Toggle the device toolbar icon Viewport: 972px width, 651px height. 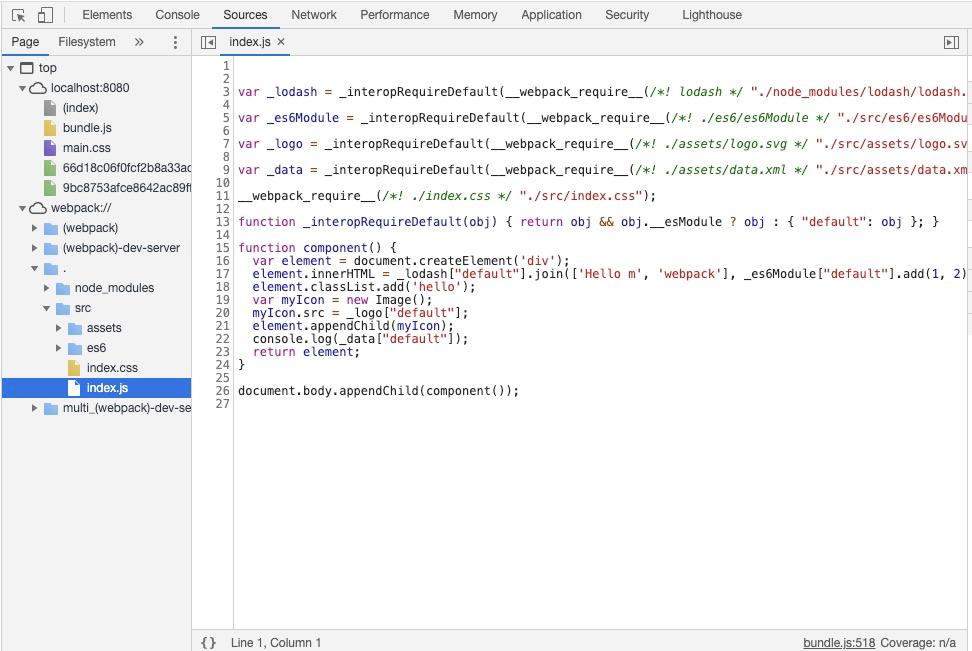click(x=45, y=15)
